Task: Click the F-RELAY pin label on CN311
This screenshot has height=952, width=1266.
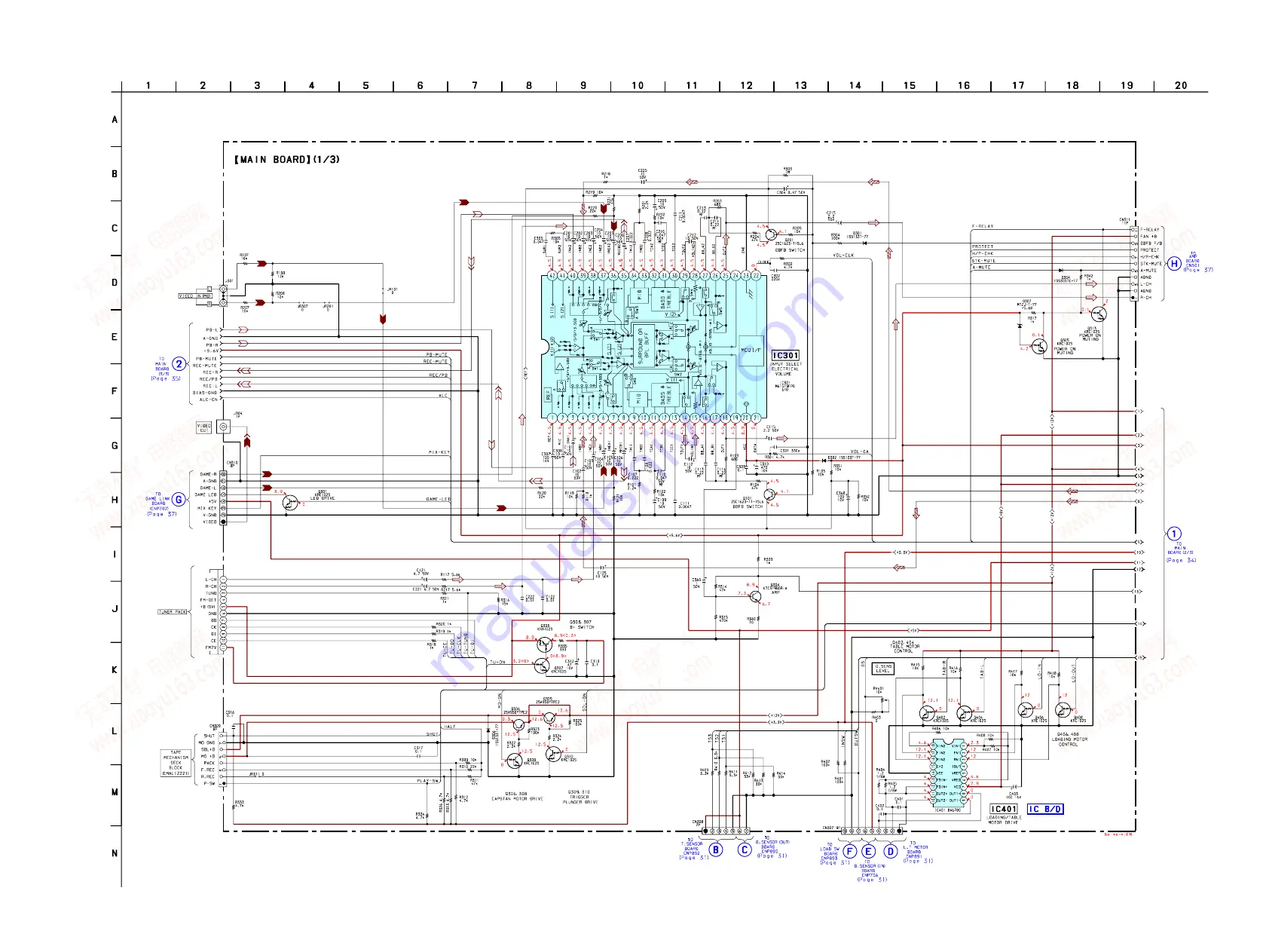Action: click(1150, 230)
